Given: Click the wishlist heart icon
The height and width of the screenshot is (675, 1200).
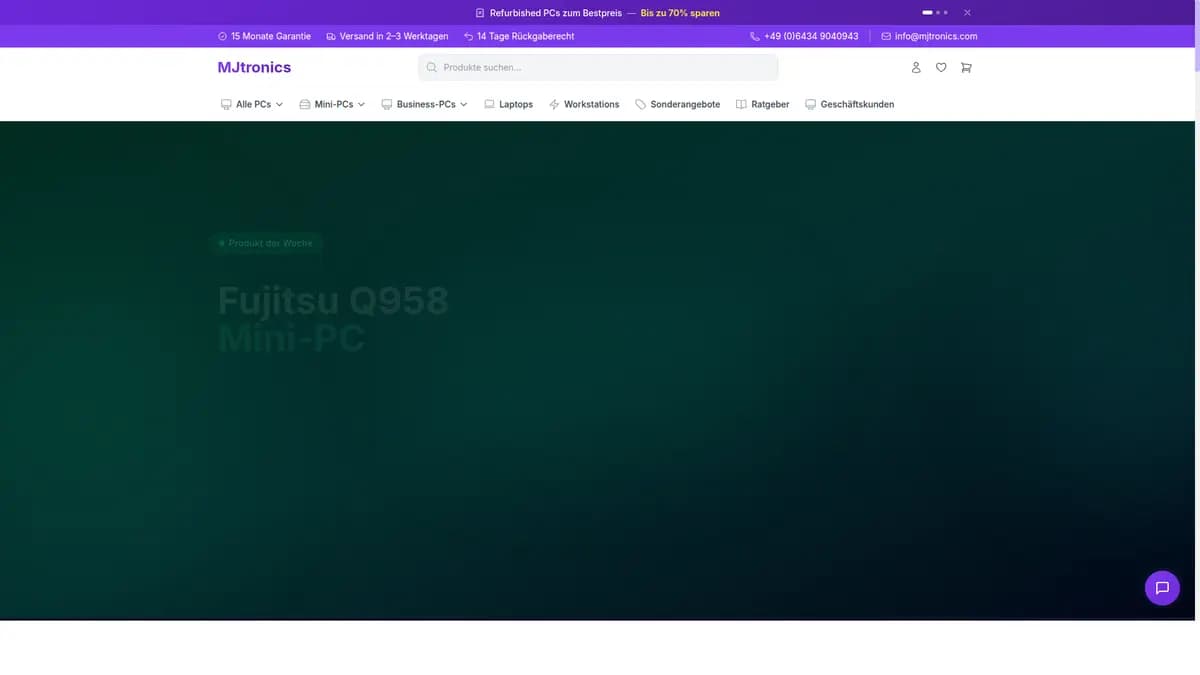Looking at the screenshot, I should (941, 67).
